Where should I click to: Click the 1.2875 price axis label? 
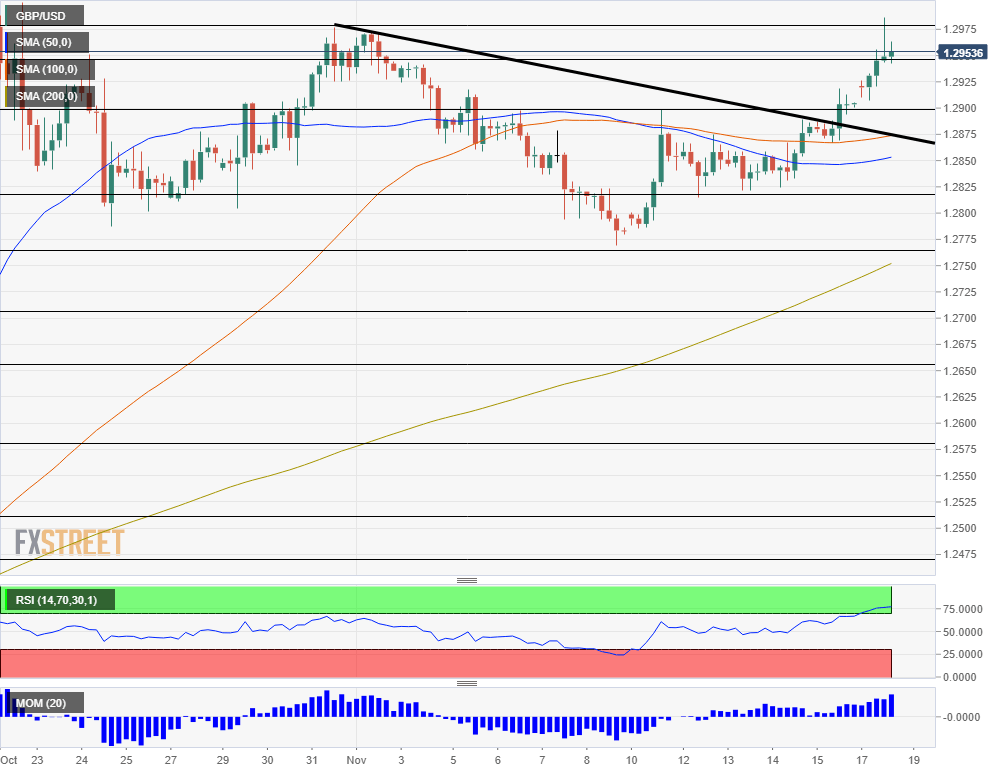(960, 134)
